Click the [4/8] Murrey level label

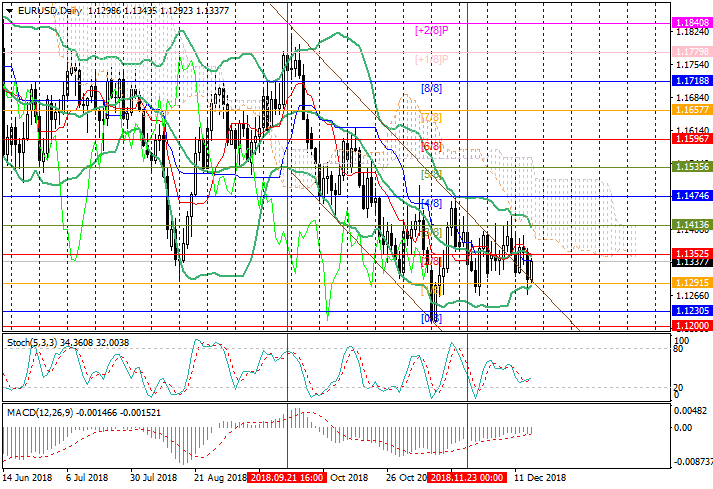431,204
